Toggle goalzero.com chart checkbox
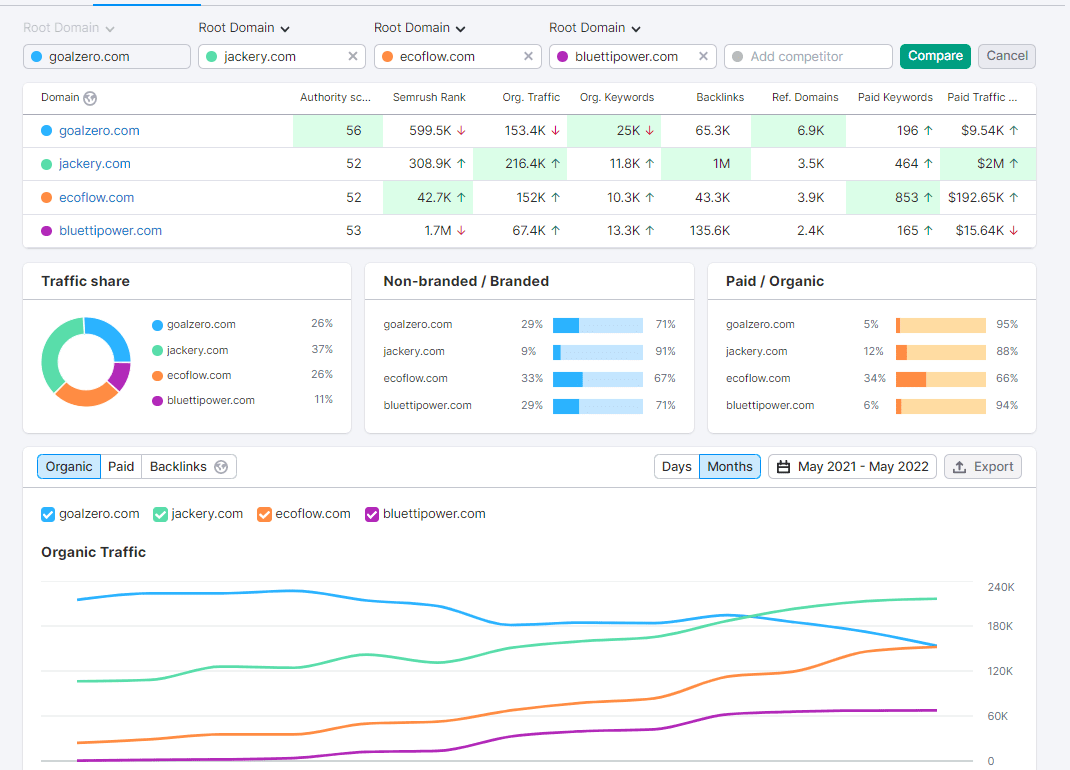The image size is (1070, 770). 48,514
